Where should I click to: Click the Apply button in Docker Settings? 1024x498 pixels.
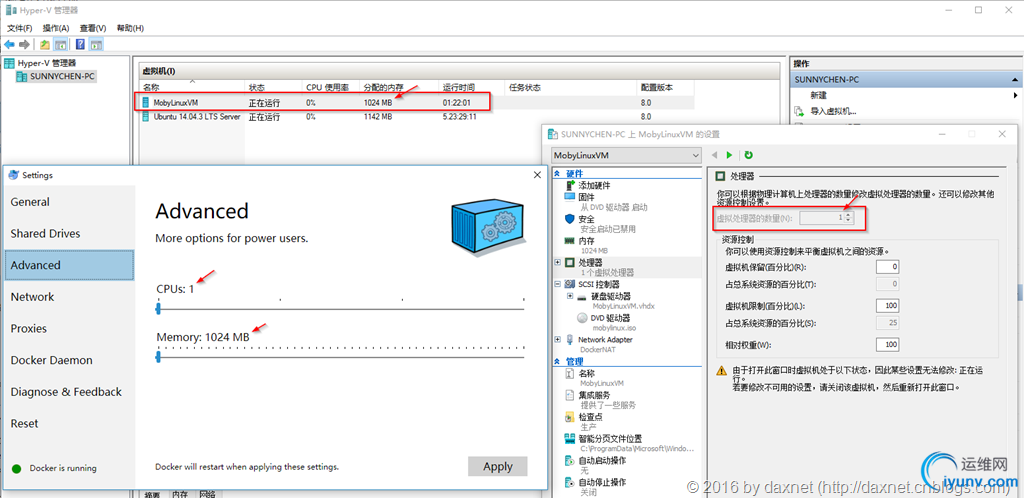point(498,466)
